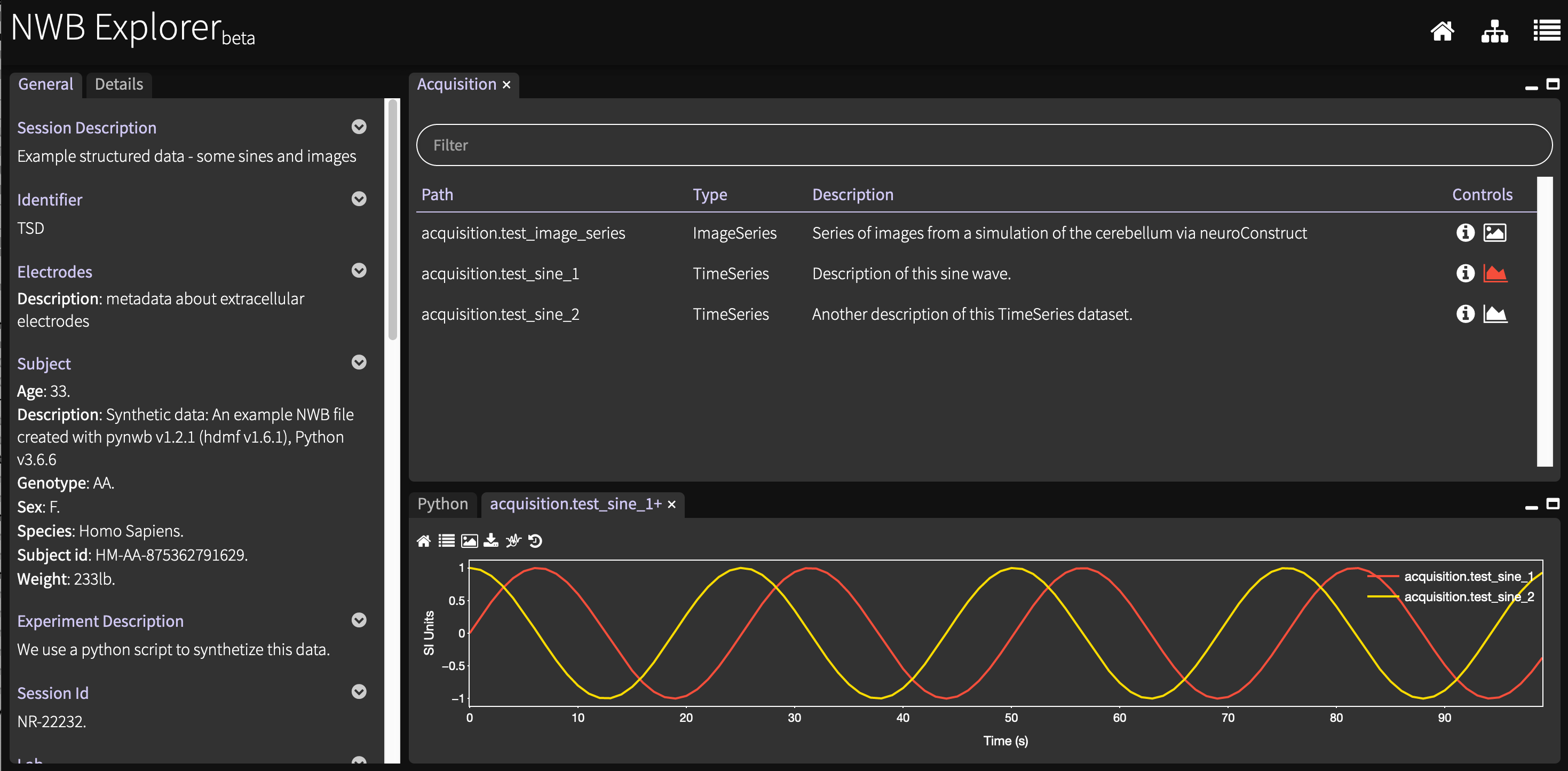Screen dimensions: 1568x771
Task: Open info for acquisition.test_sine_2
Action: pos(1464,313)
